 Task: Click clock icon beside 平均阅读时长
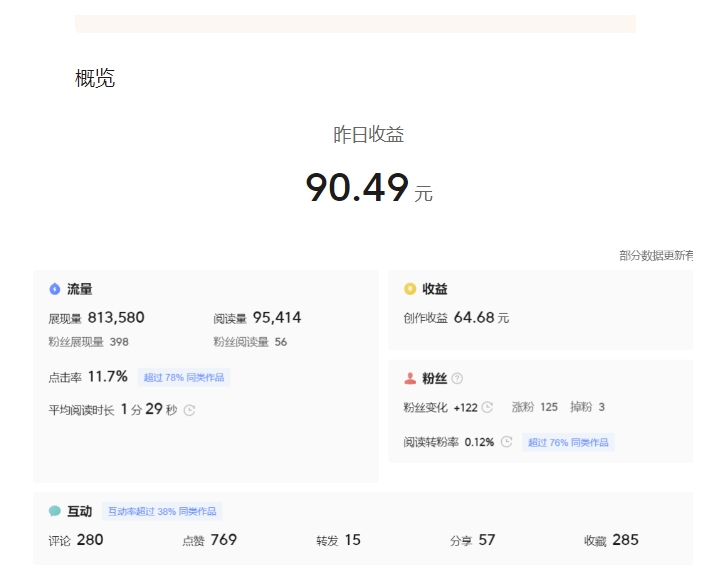pos(189,409)
